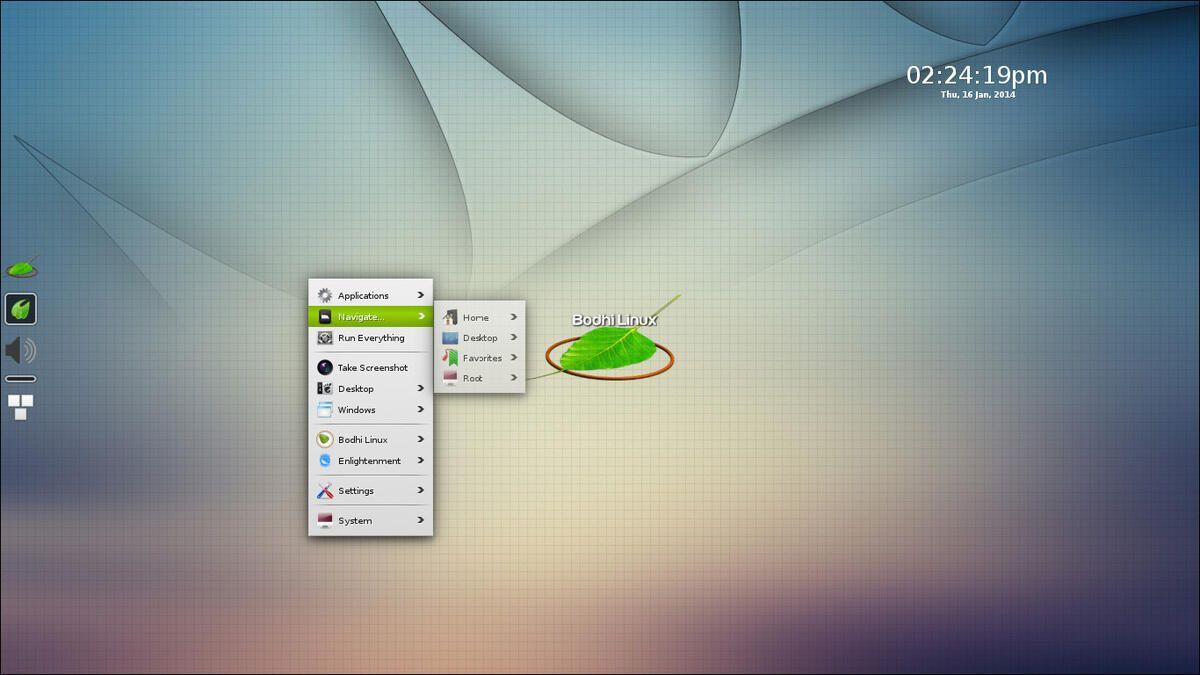
Task: Click the Home house icon in submenu
Action: [x=450, y=317]
